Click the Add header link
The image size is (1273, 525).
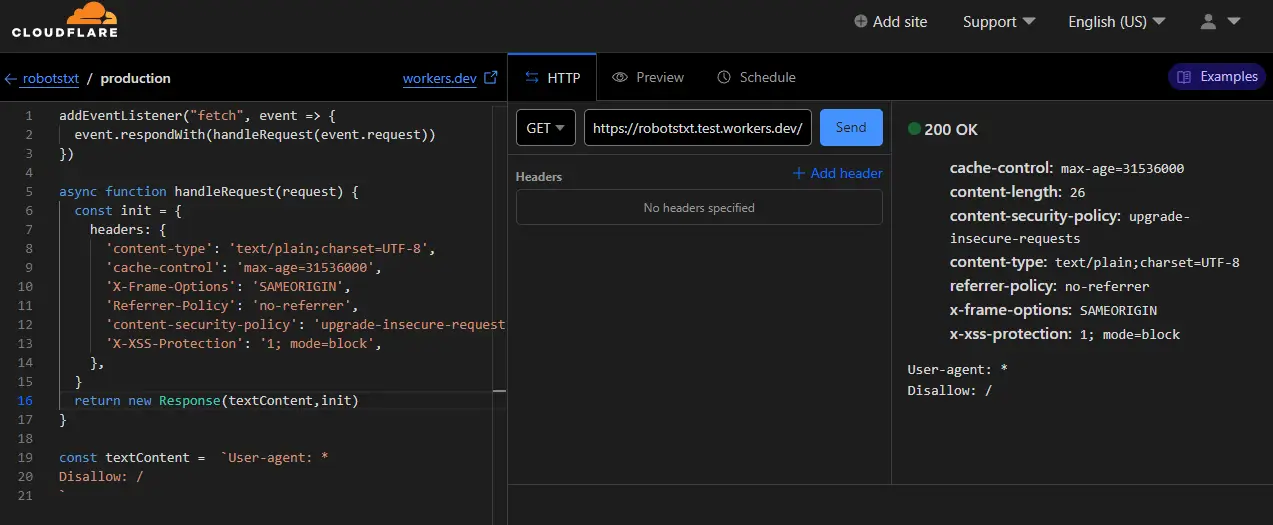pos(837,173)
